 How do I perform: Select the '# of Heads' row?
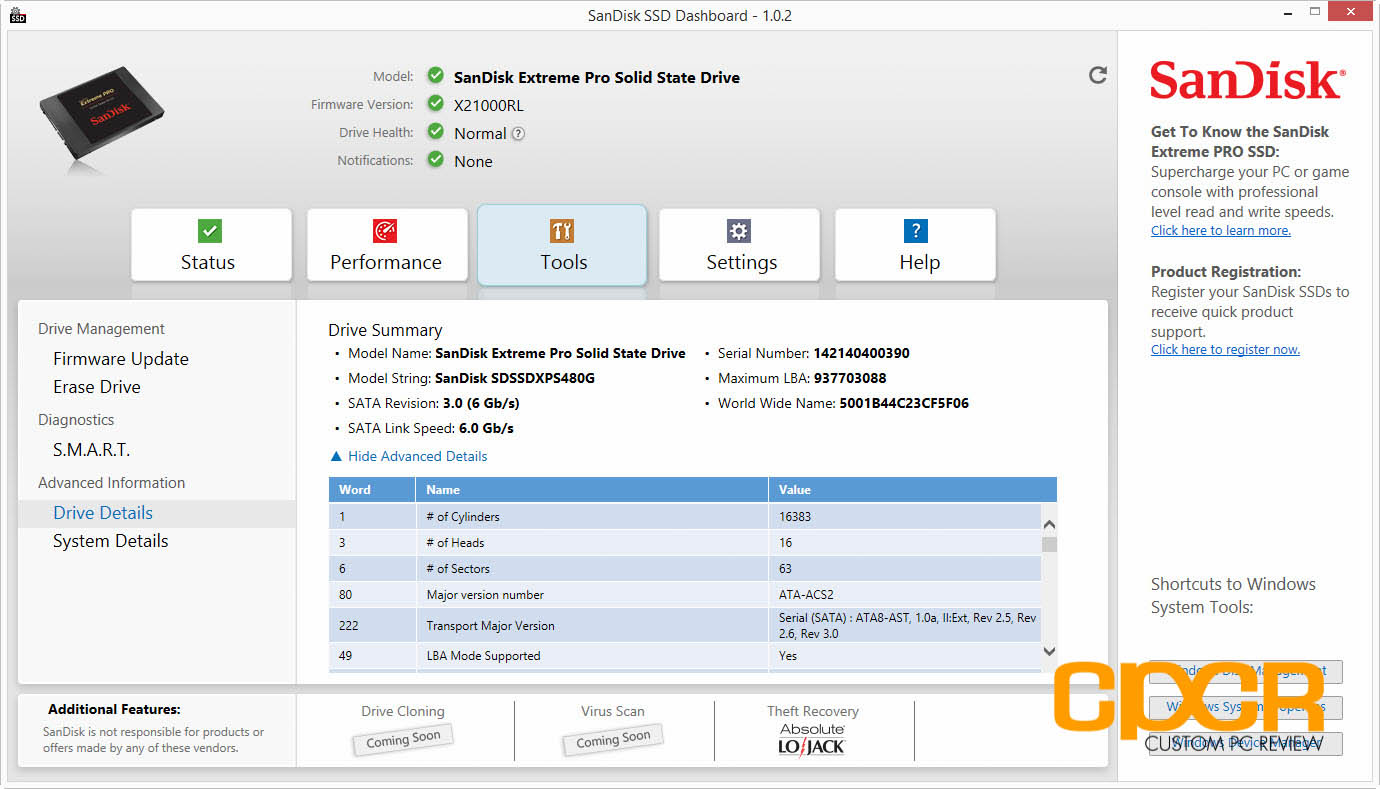pos(685,543)
